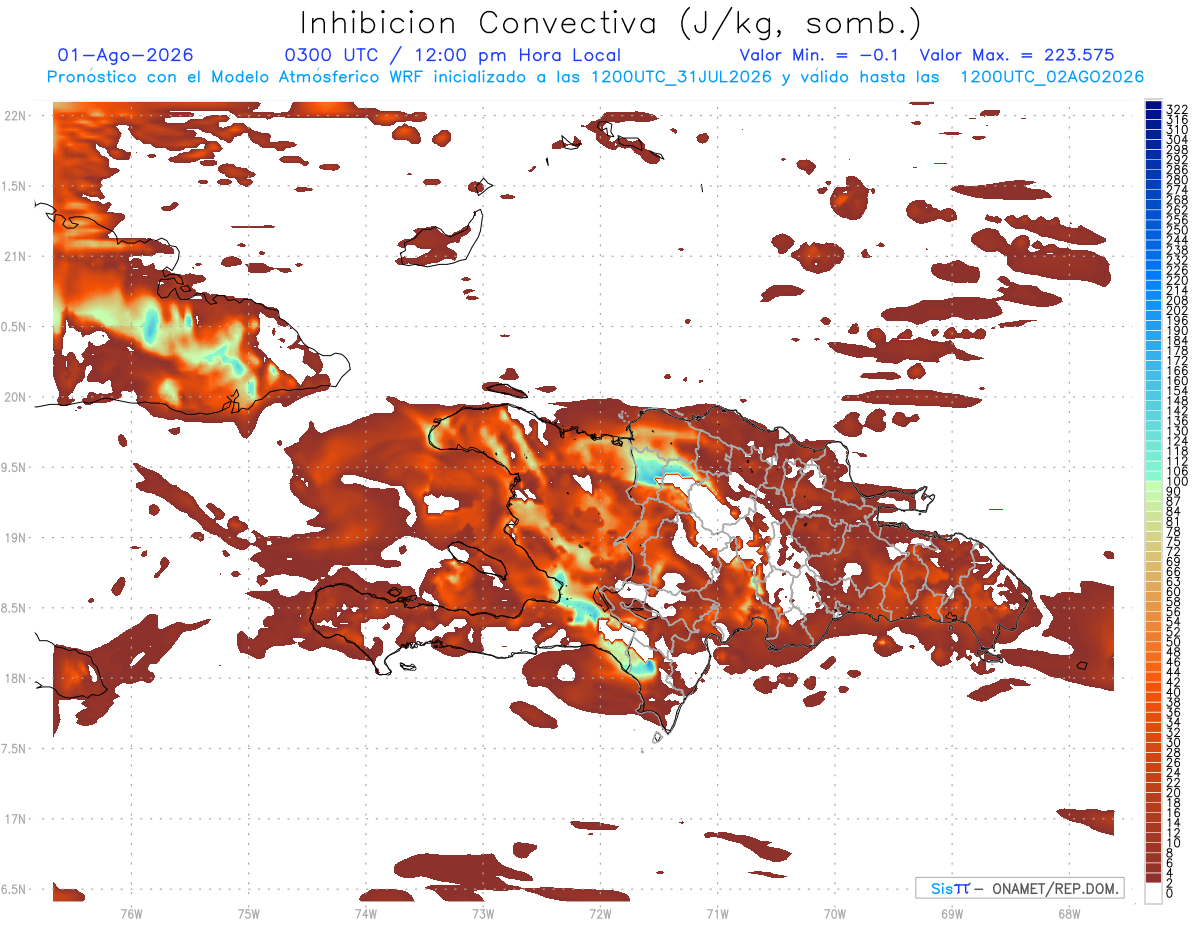Click the '72W' longitude label
This screenshot has height=927, width=1200.
pyautogui.click(x=600, y=914)
